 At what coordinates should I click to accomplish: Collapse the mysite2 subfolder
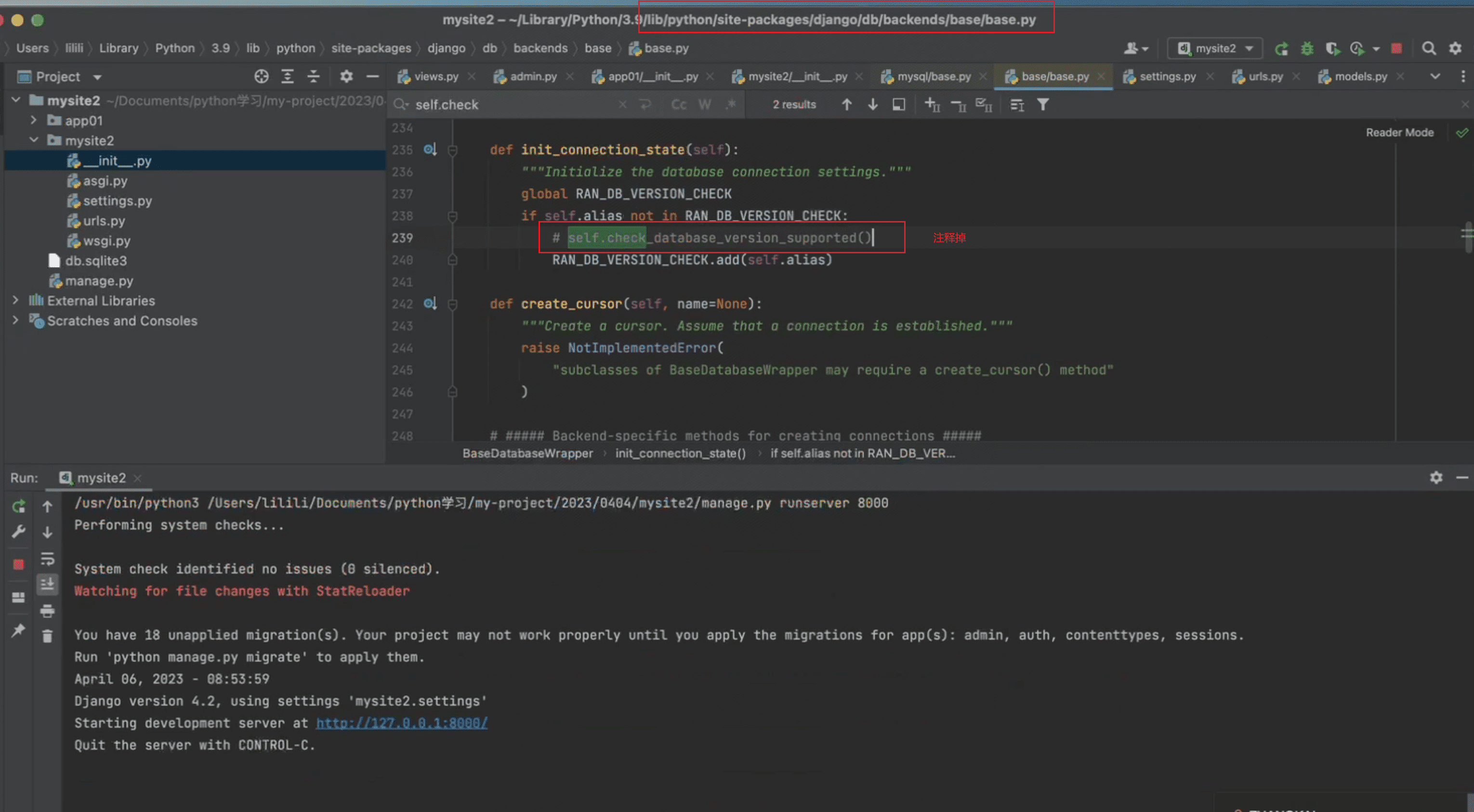(34, 140)
